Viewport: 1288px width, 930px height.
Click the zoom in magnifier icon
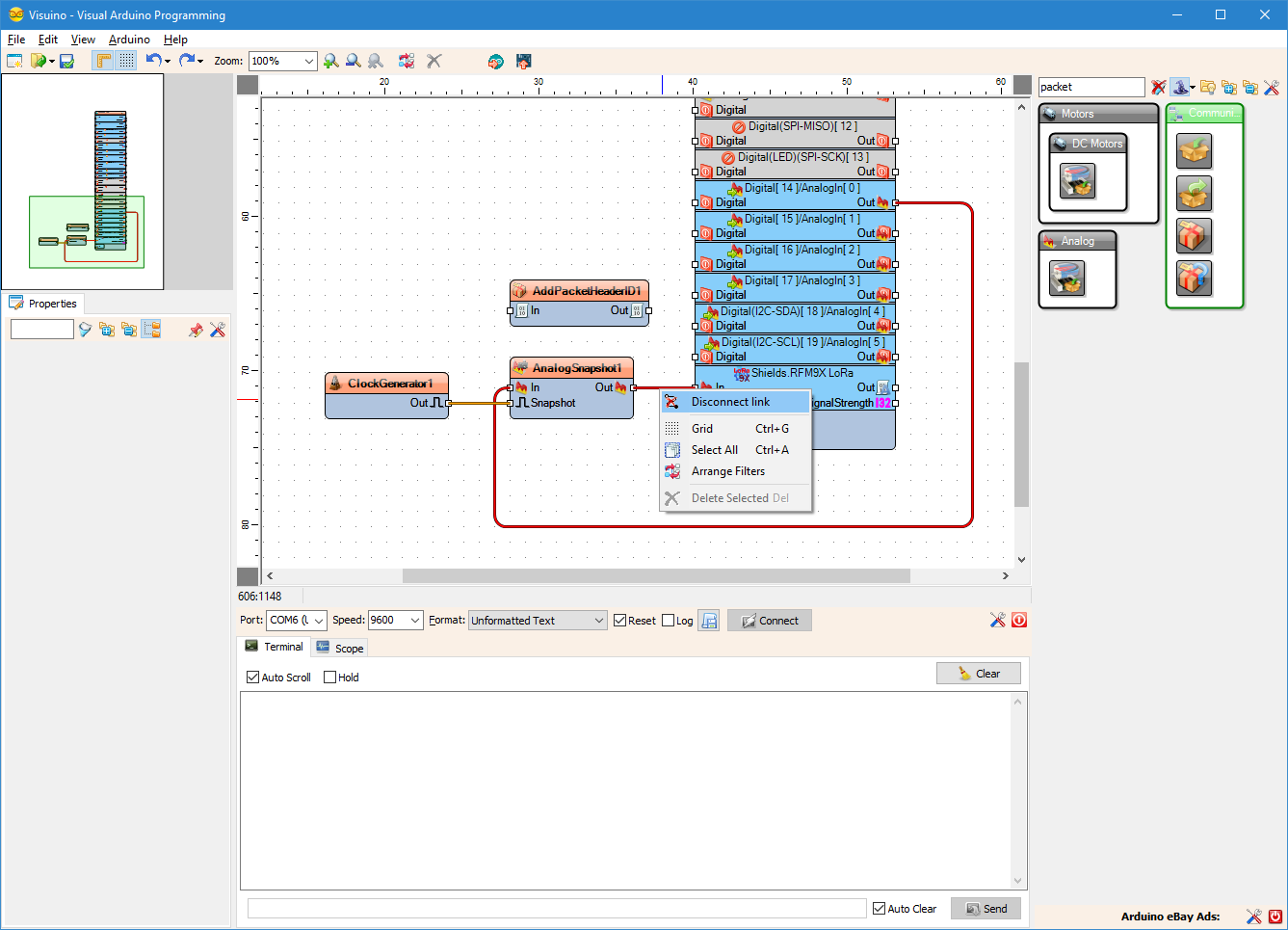tap(331, 61)
